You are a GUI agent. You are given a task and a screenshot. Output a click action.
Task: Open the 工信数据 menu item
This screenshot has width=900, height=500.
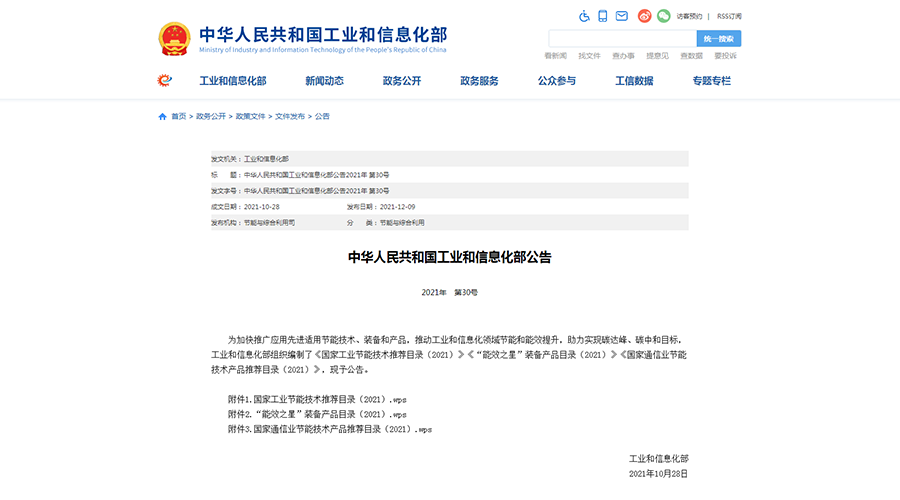point(634,81)
